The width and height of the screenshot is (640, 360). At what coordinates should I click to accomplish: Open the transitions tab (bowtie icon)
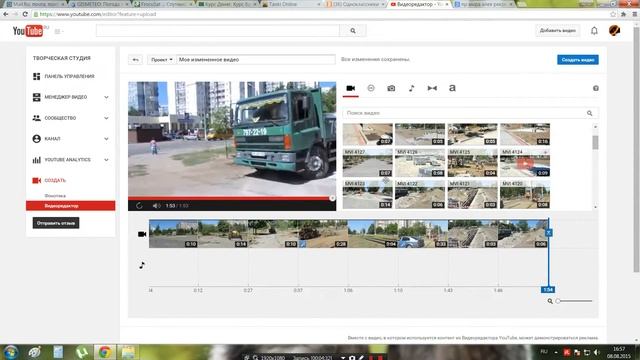point(432,88)
